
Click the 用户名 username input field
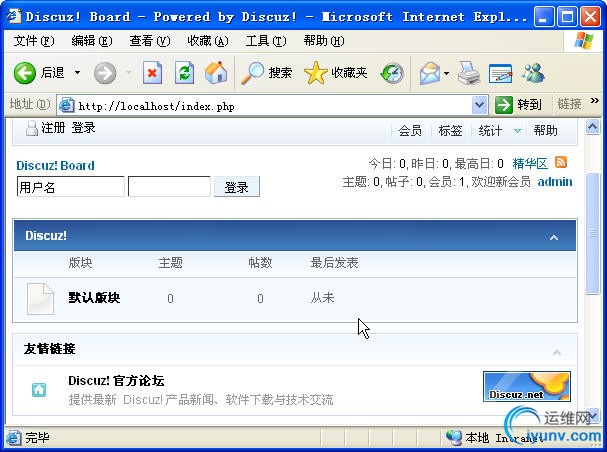70,187
